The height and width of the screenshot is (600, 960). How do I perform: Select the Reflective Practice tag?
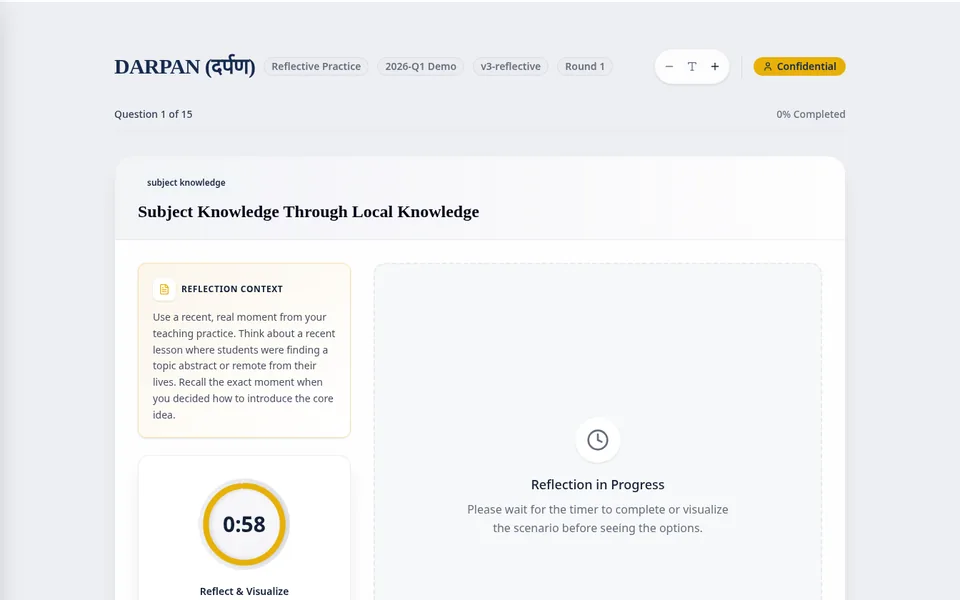point(316,67)
